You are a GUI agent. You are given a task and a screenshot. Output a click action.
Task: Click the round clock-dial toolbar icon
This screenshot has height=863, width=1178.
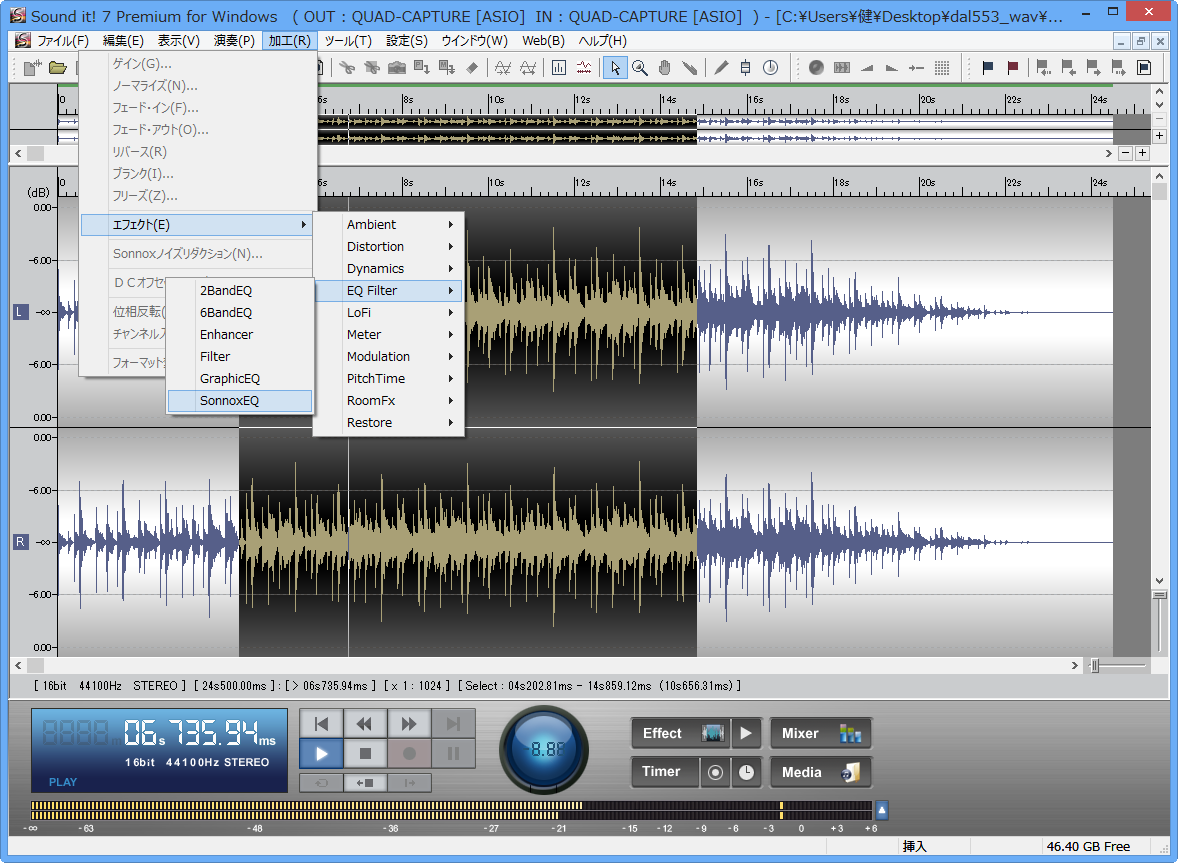click(771, 68)
